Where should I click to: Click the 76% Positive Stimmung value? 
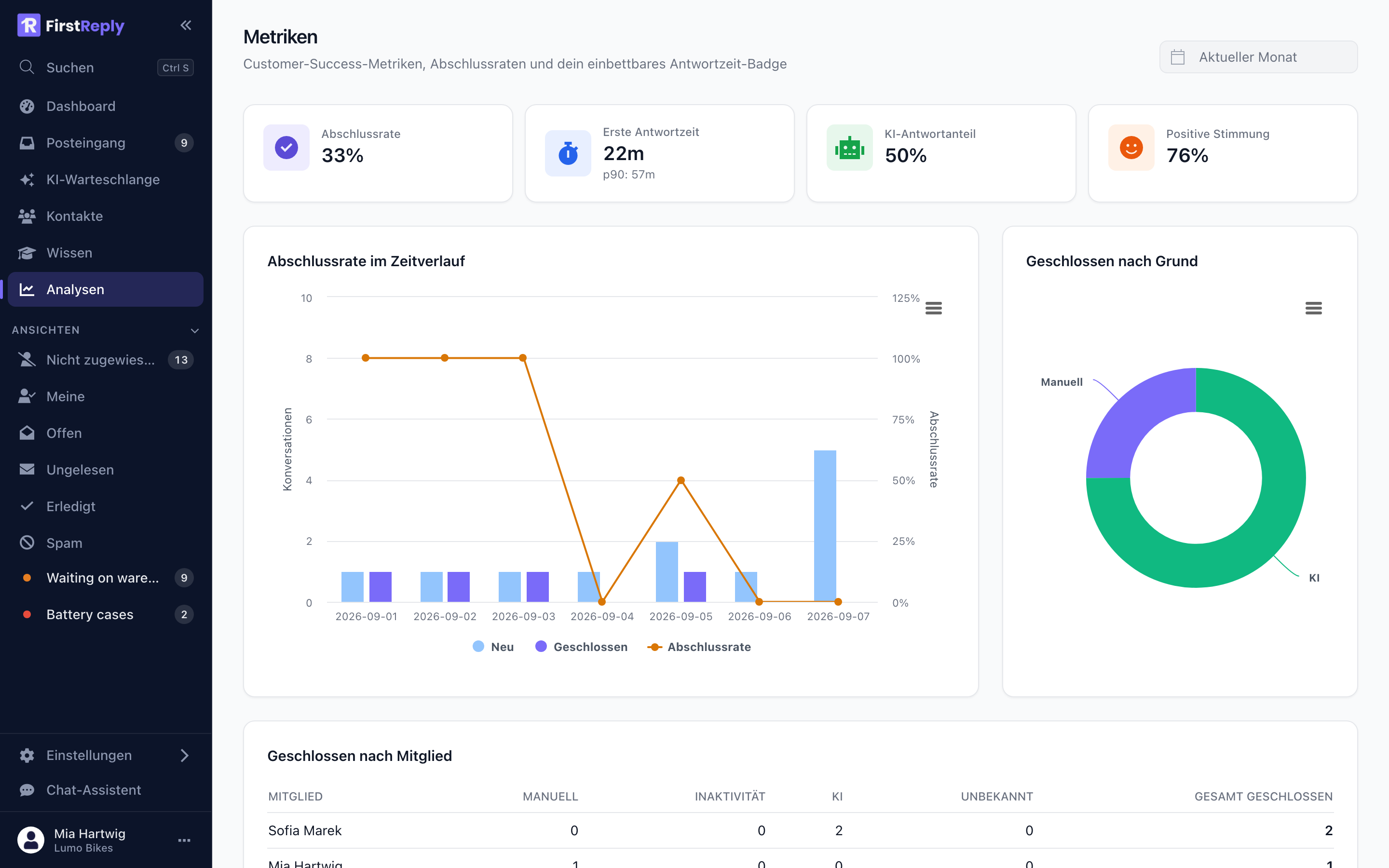(x=1187, y=156)
